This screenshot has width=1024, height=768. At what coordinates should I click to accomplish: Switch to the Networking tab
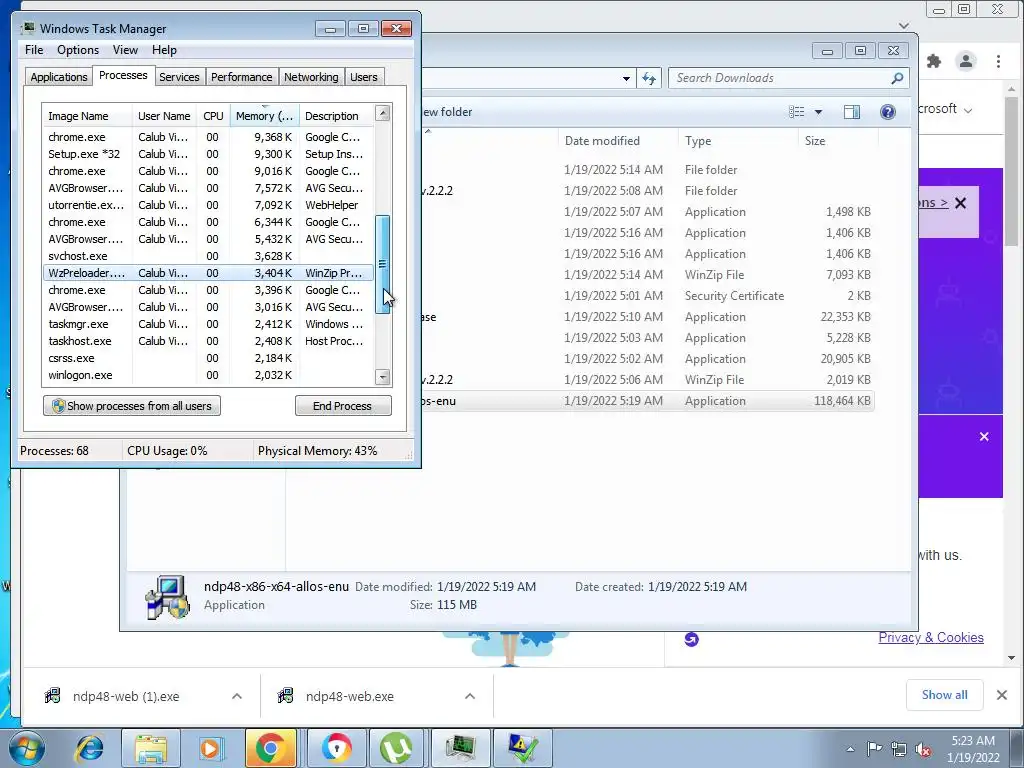click(x=311, y=77)
